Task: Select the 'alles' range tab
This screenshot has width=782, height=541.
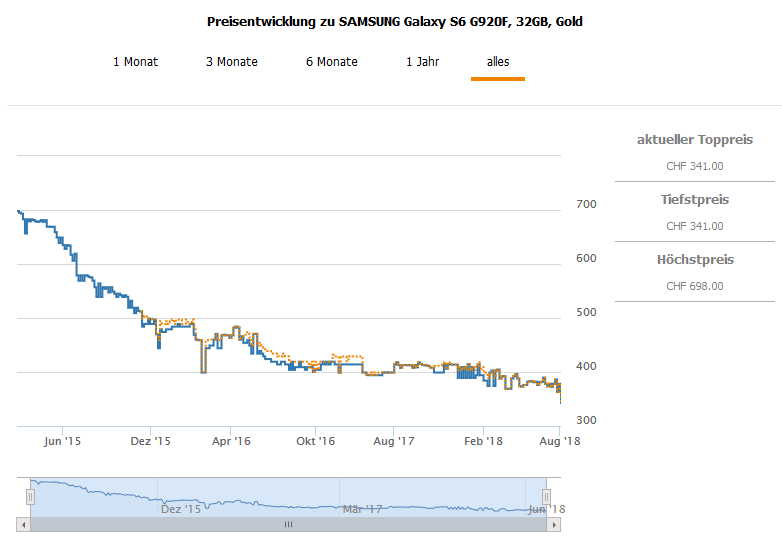Action: [498, 62]
